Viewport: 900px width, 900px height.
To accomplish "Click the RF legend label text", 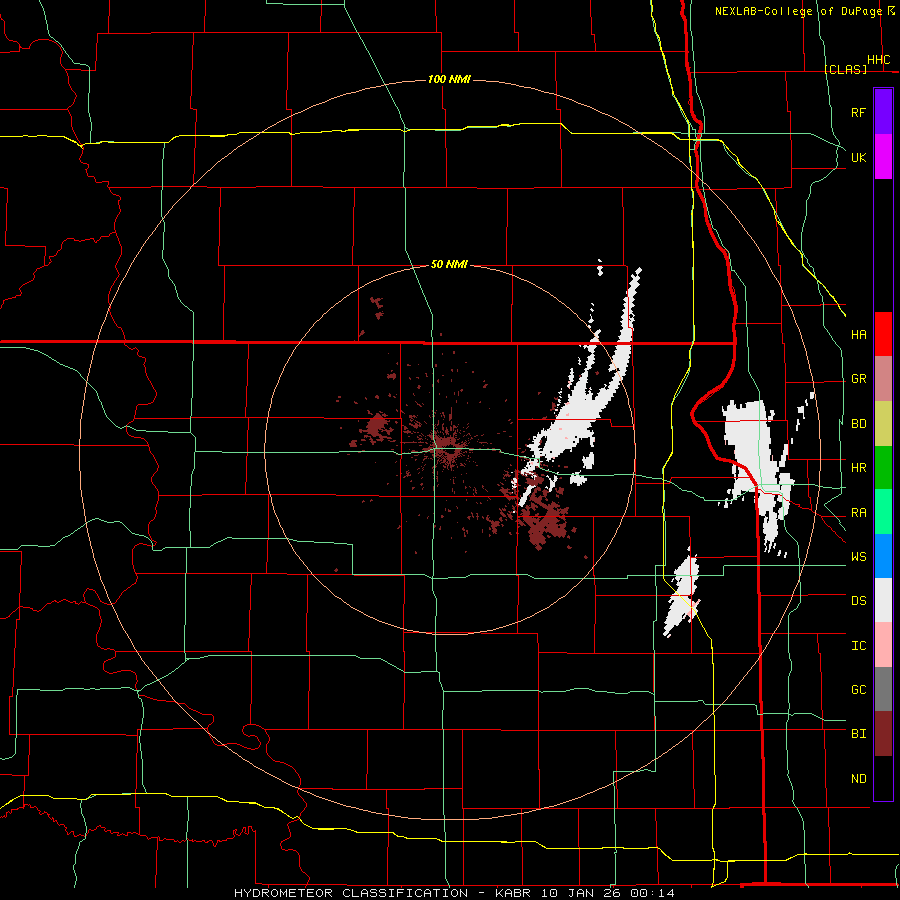I will (x=858, y=112).
